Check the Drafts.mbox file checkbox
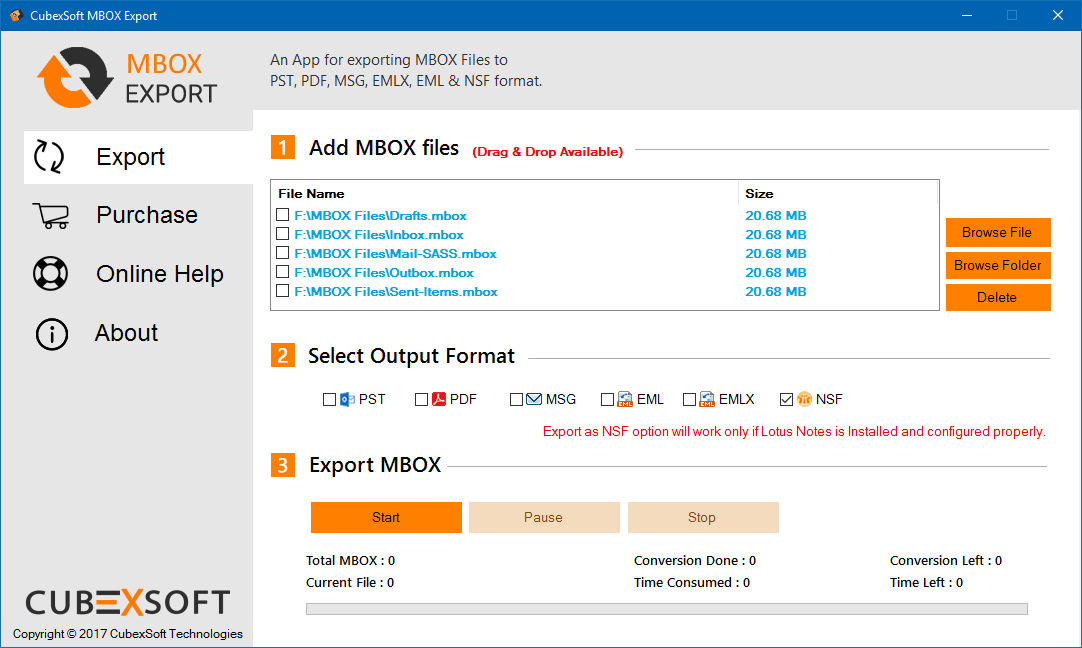Screen dimensions: 1082x648 point(282,215)
